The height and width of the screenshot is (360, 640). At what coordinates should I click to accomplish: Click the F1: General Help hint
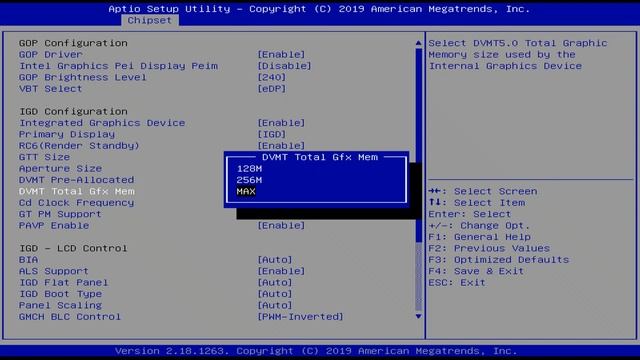pos(480,237)
